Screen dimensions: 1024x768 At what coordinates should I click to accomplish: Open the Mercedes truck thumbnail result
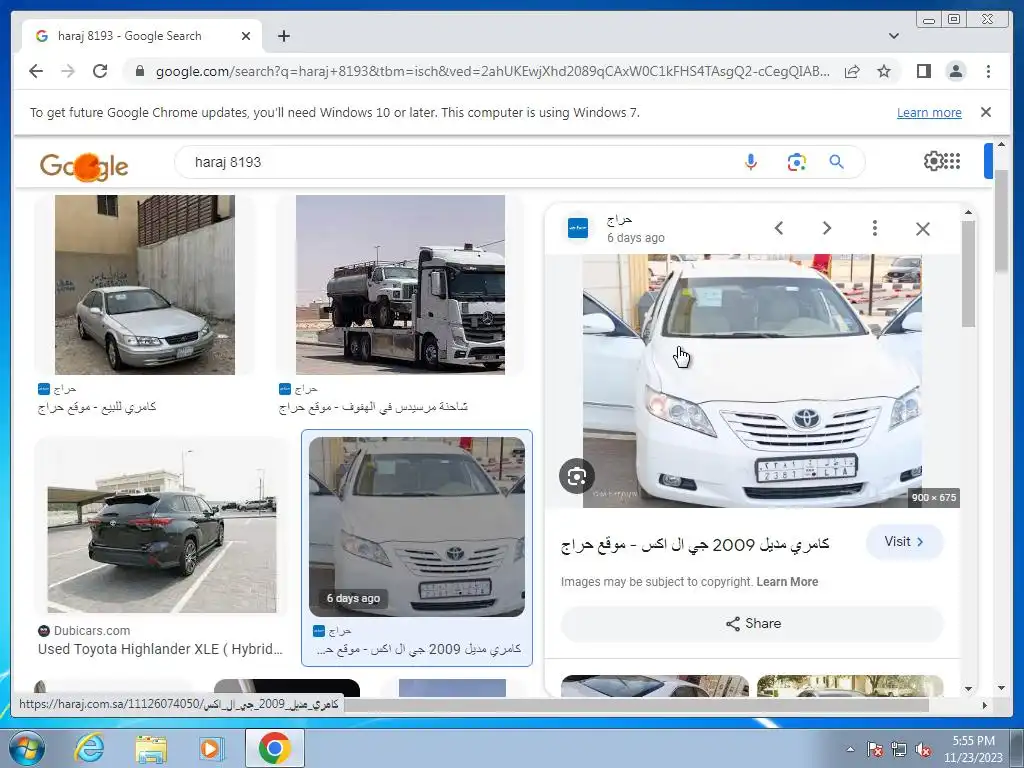(400, 285)
